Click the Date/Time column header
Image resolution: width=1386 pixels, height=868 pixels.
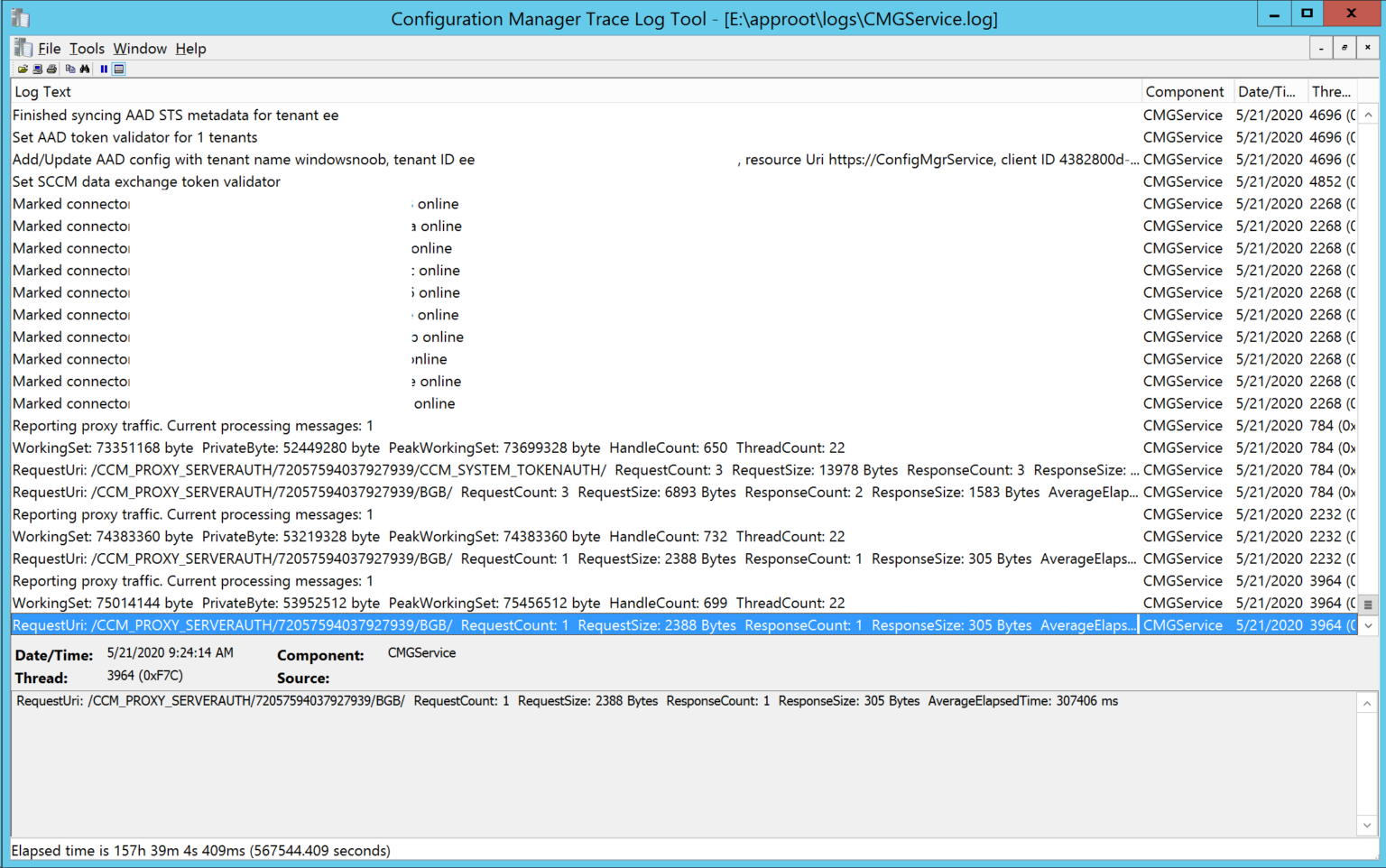tap(1266, 92)
